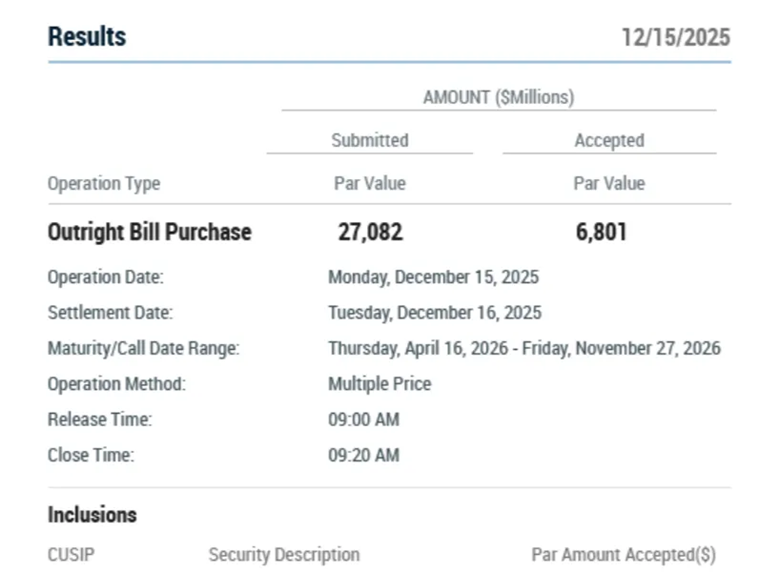Click the Operation Type label

104,184
